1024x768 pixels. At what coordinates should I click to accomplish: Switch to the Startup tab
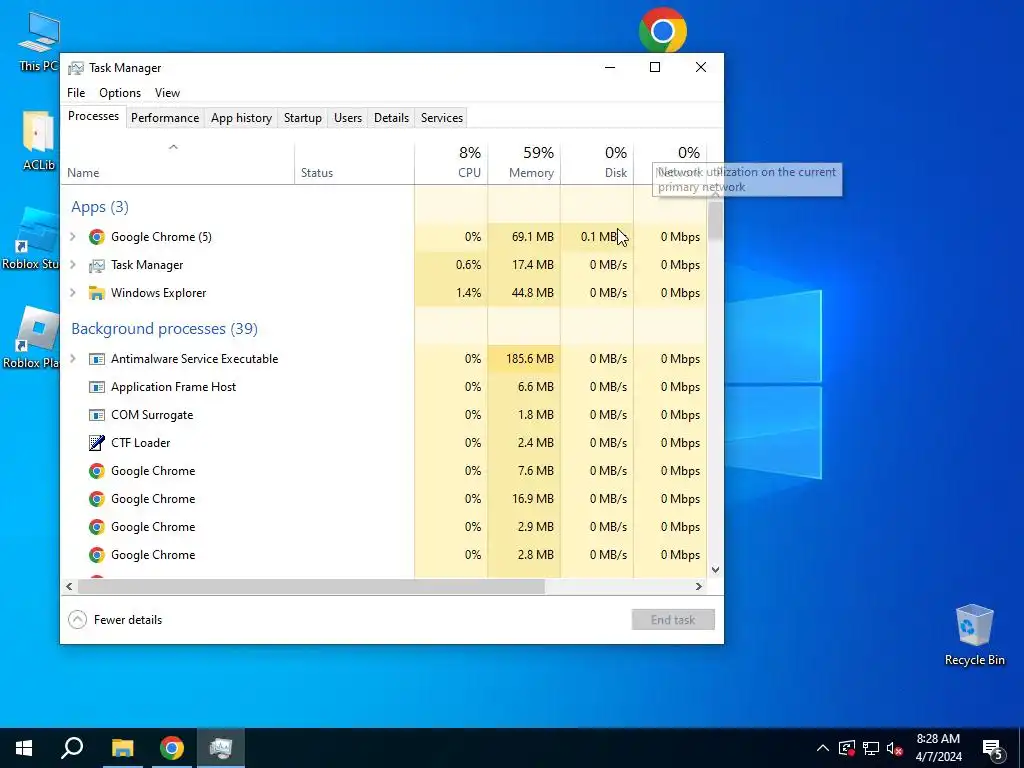click(302, 118)
